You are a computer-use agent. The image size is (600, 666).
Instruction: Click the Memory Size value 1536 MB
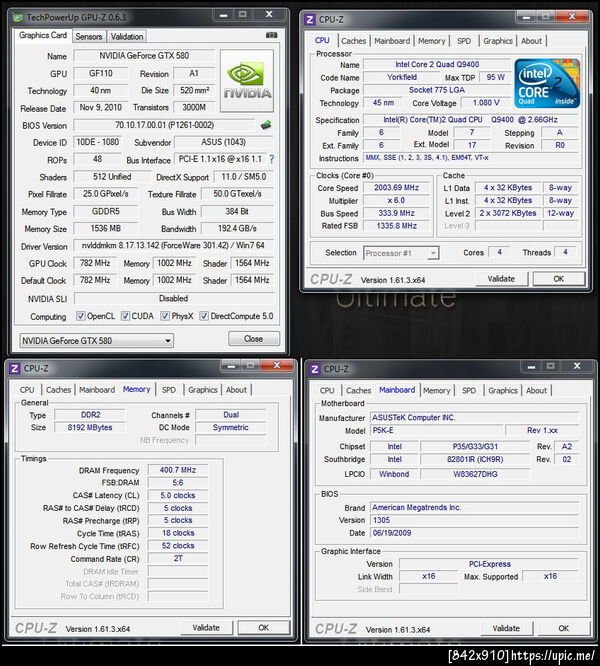tap(106, 229)
